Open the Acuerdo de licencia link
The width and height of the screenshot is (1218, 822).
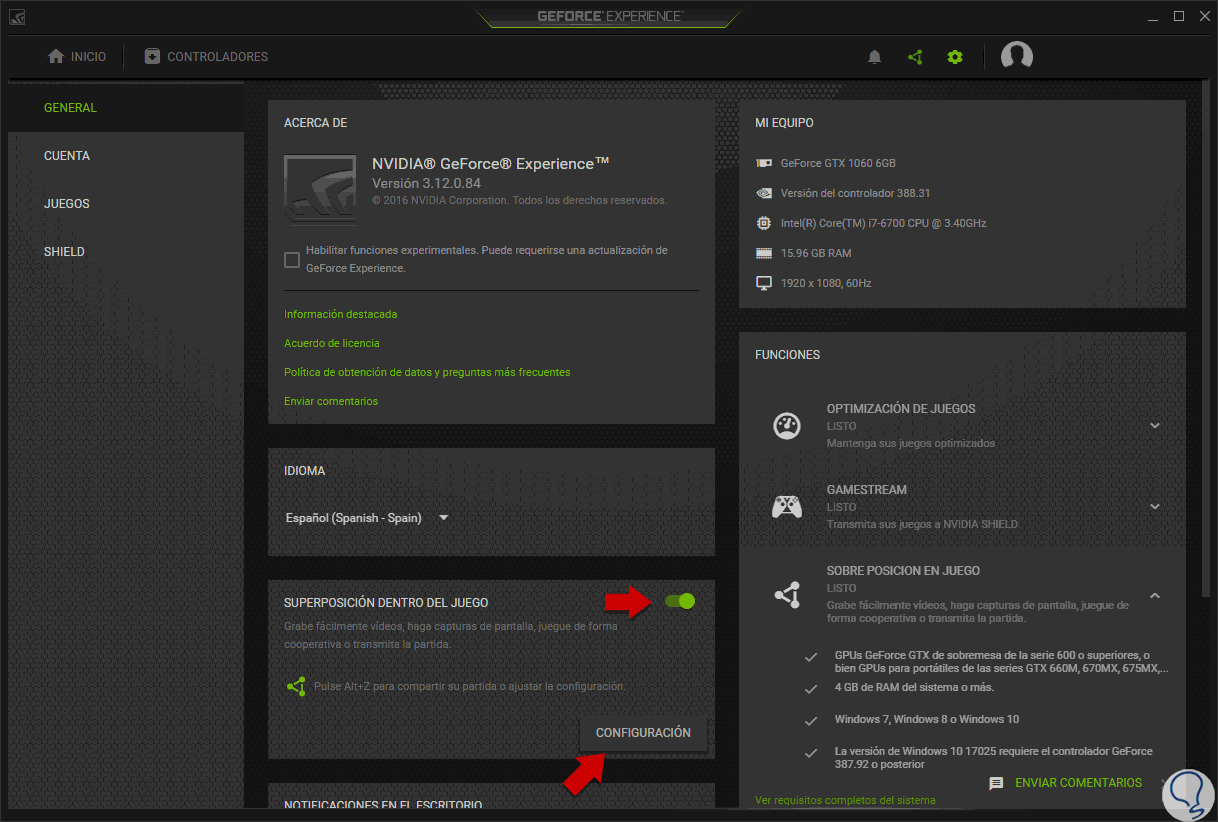332,343
